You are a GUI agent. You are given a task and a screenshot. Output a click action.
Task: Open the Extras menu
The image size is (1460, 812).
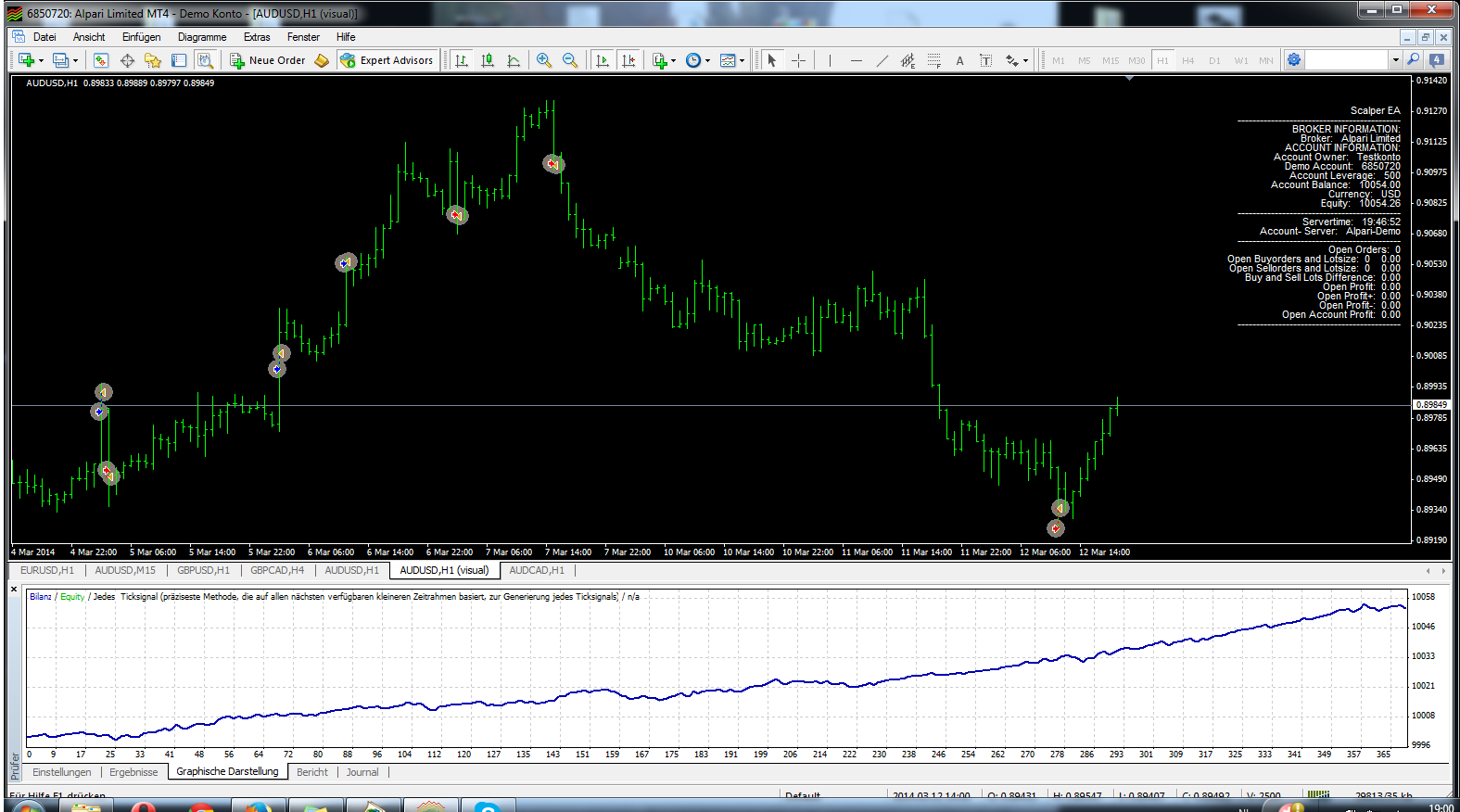pyautogui.click(x=257, y=37)
